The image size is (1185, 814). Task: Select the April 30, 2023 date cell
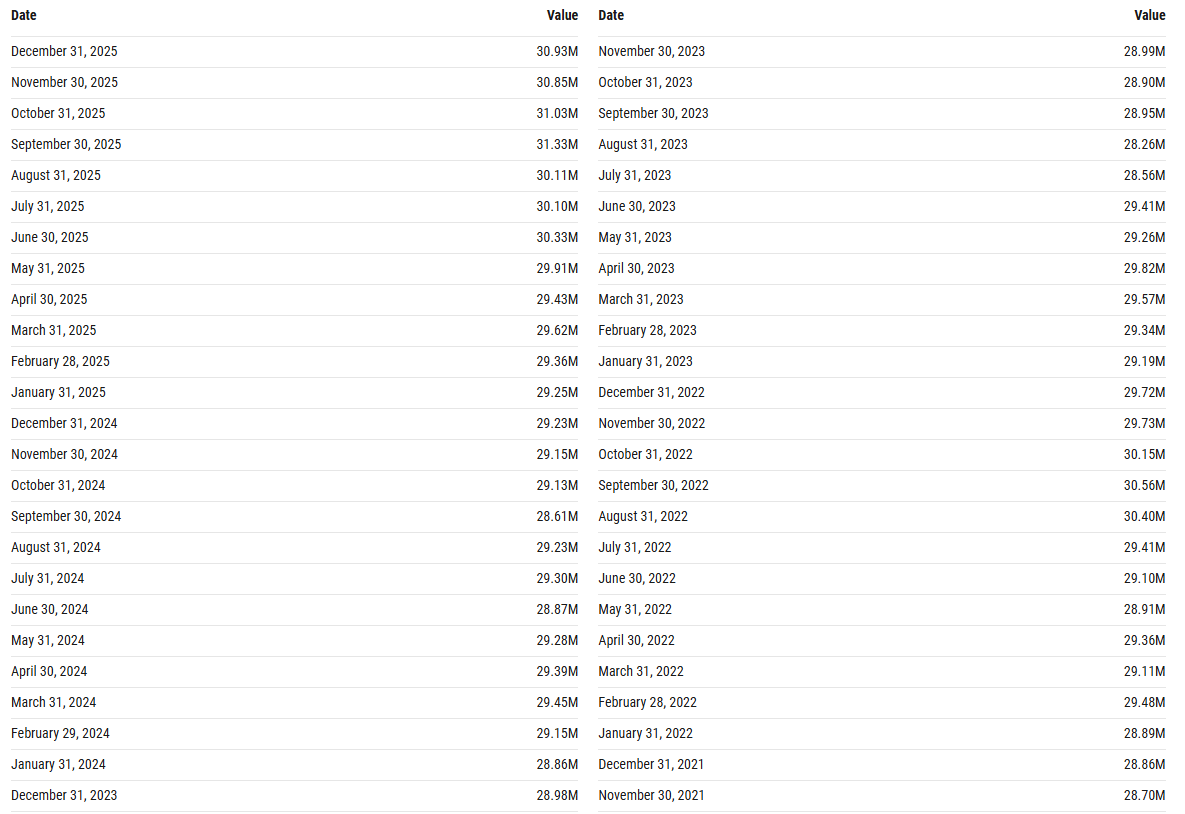pos(636,268)
